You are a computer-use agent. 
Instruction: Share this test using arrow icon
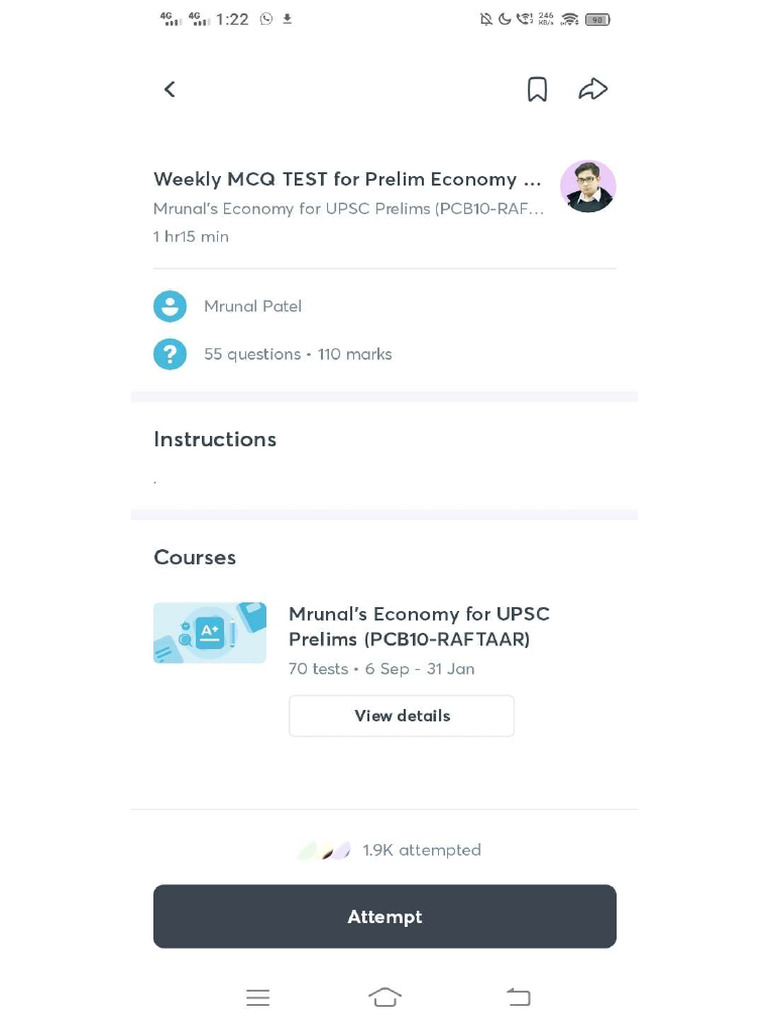pyautogui.click(x=593, y=90)
